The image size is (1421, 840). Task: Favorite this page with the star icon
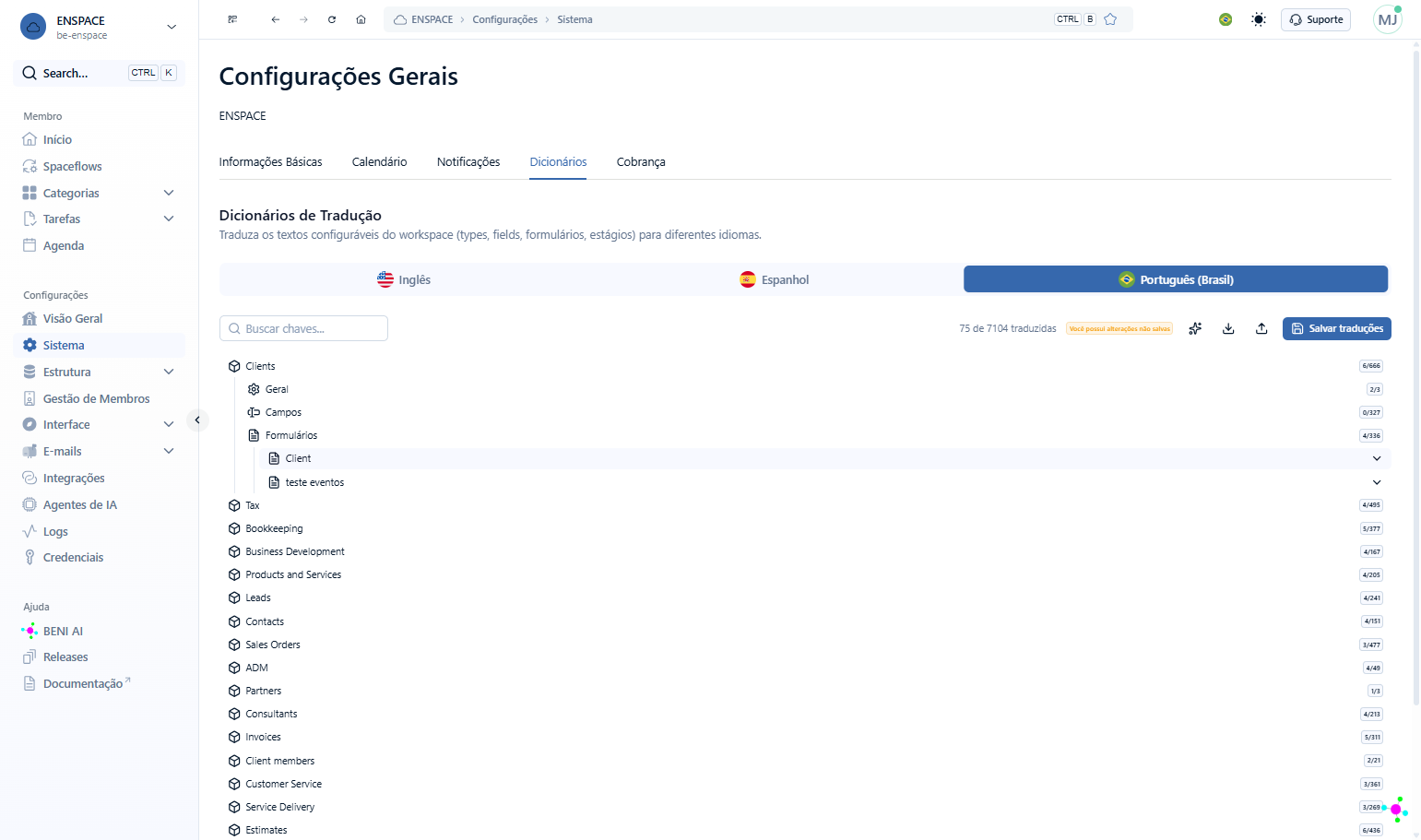point(1110,19)
